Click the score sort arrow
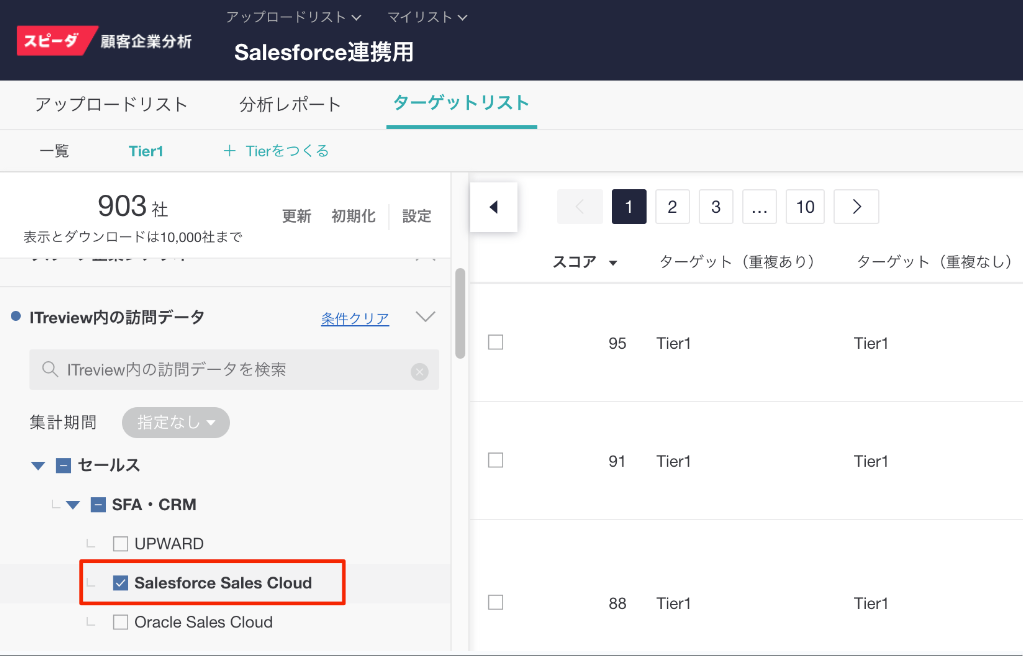The height and width of the screenshot is (656, 1023). click(x=613, y=263)
